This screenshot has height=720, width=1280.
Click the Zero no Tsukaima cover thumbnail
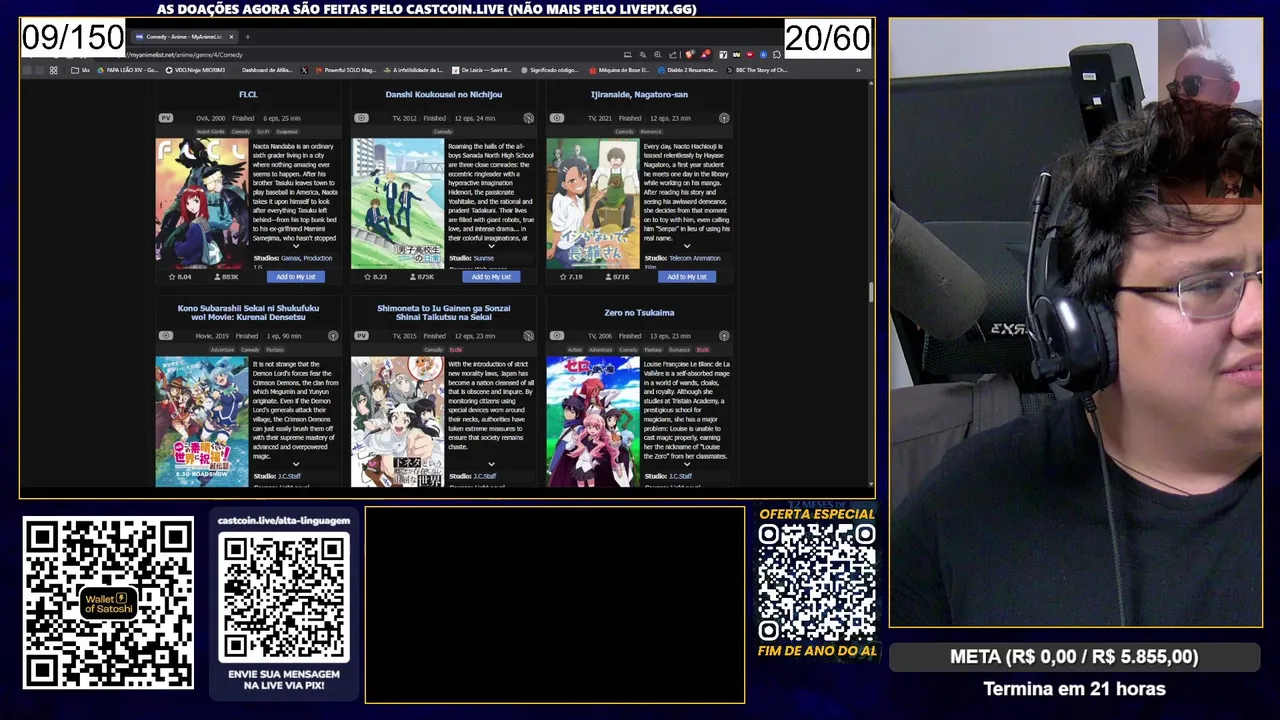(593, 421)
